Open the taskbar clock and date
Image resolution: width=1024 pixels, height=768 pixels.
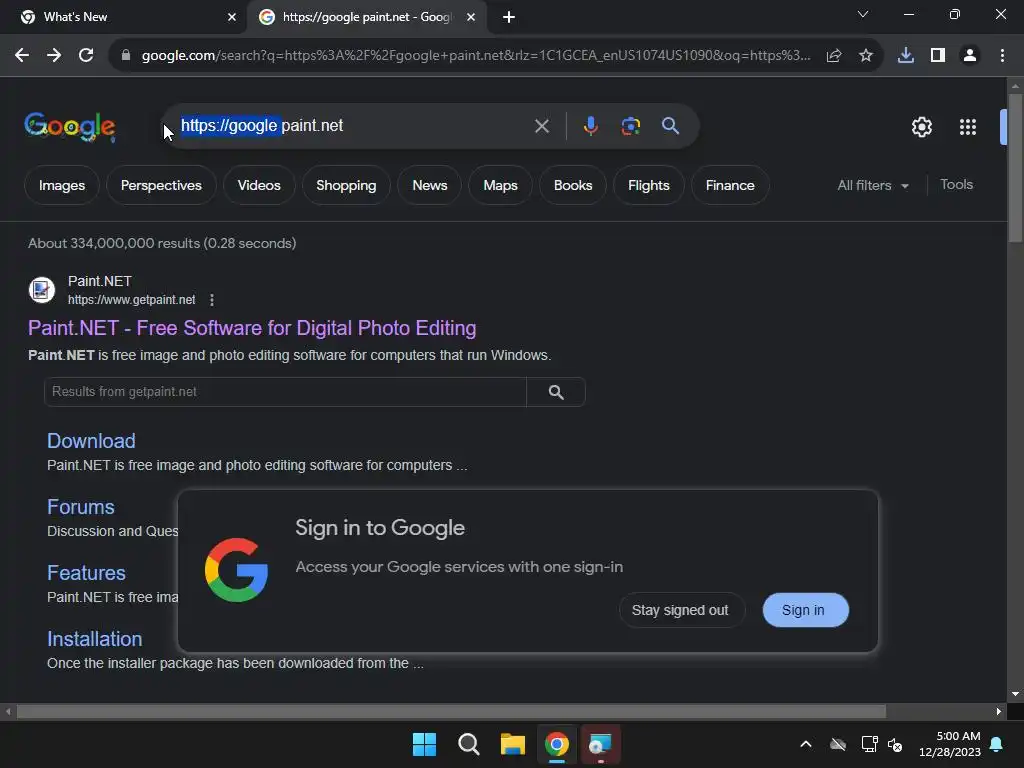point(950,744)
